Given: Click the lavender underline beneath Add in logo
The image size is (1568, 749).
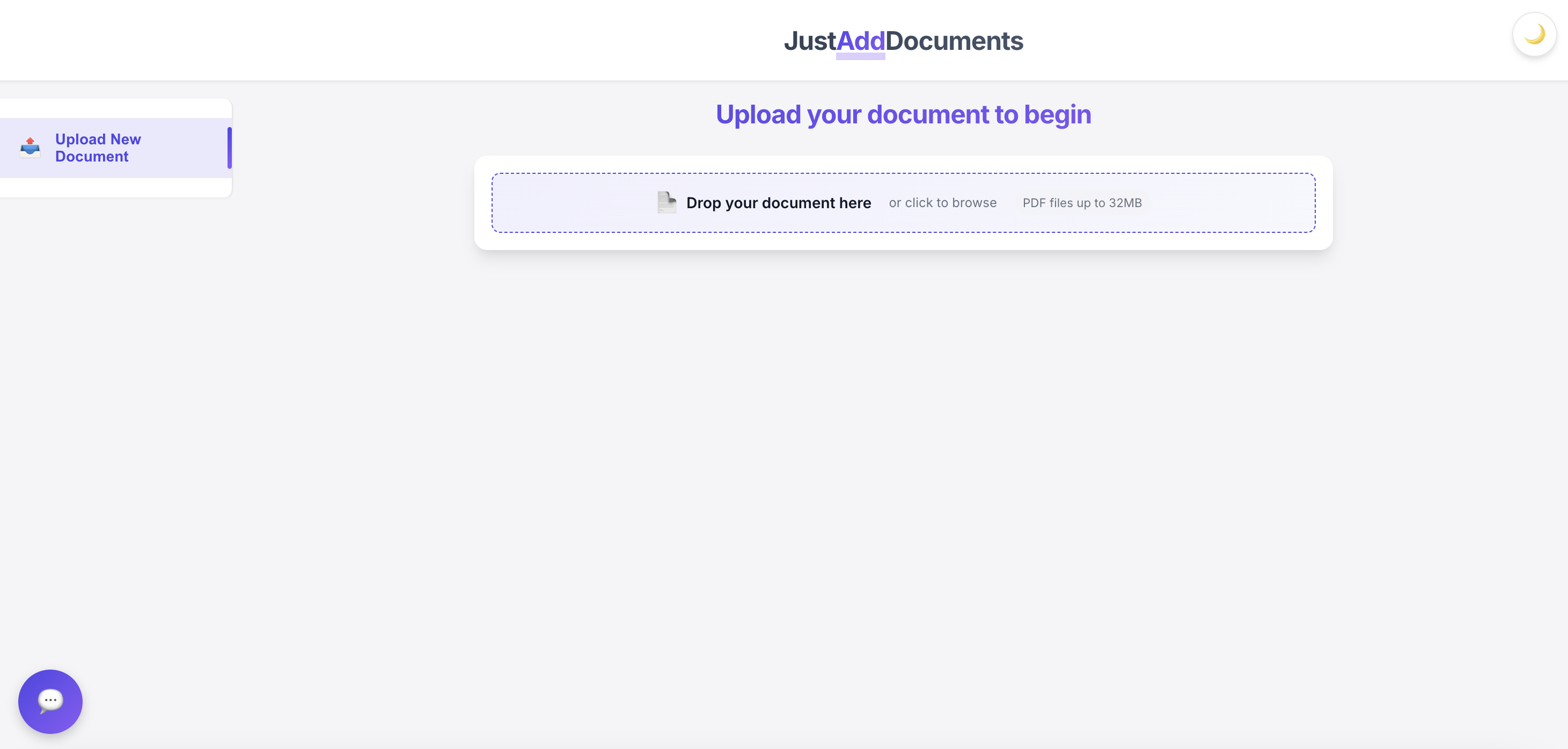Looking at the screenshot, I should 860,56.
